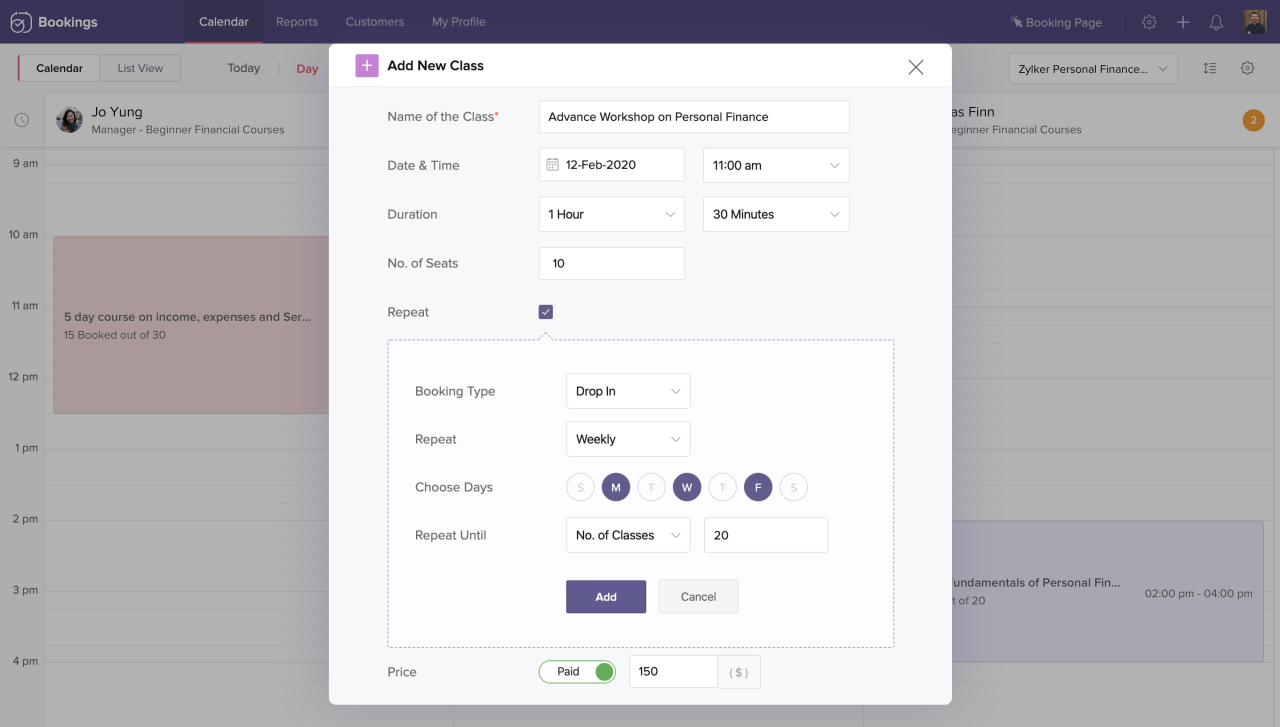Select Tuesday in Choose Days
The height and width of the screenshot is (727, 1280).
coord(651,487)
